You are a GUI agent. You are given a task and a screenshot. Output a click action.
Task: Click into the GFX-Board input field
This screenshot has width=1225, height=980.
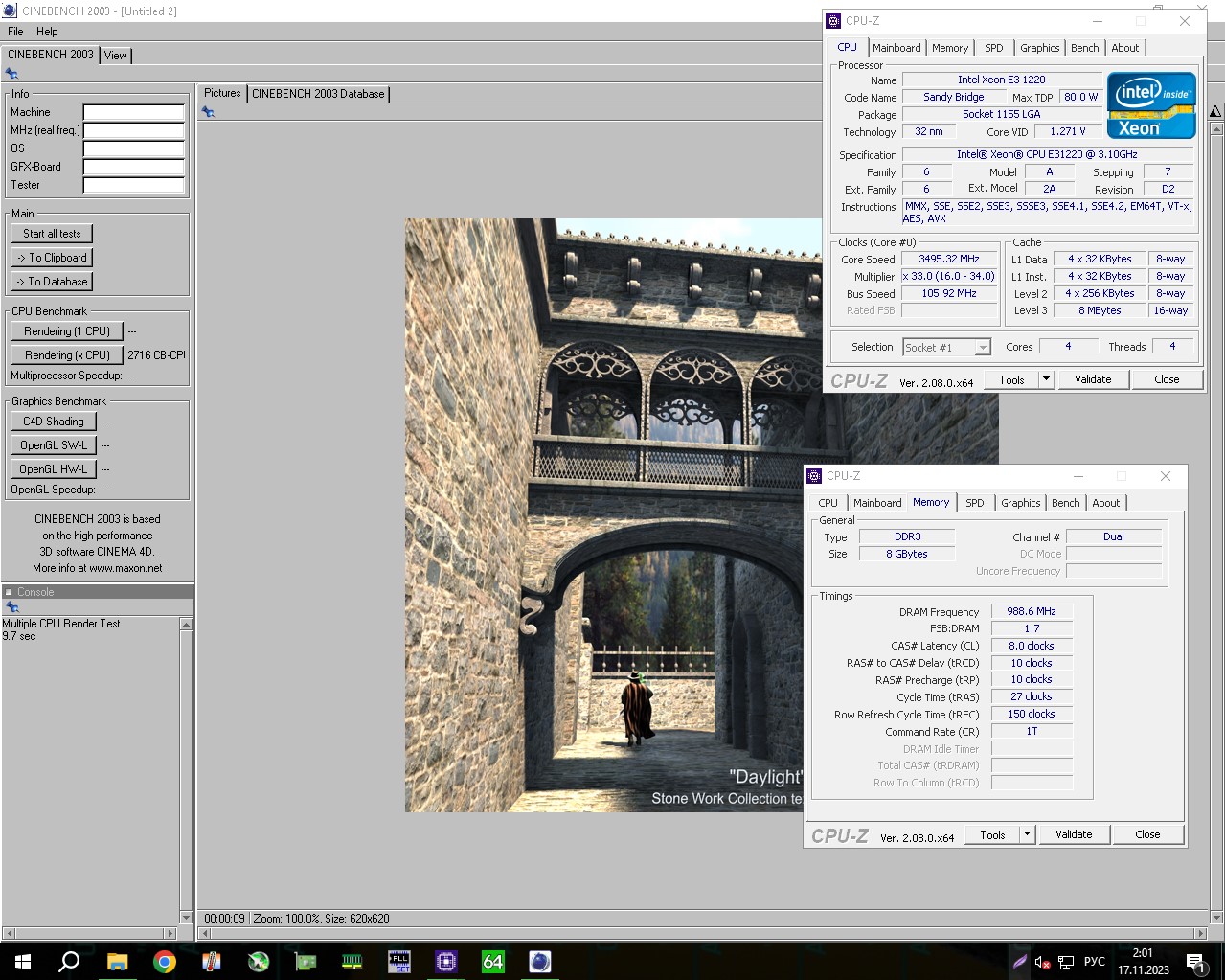[133, 167]
